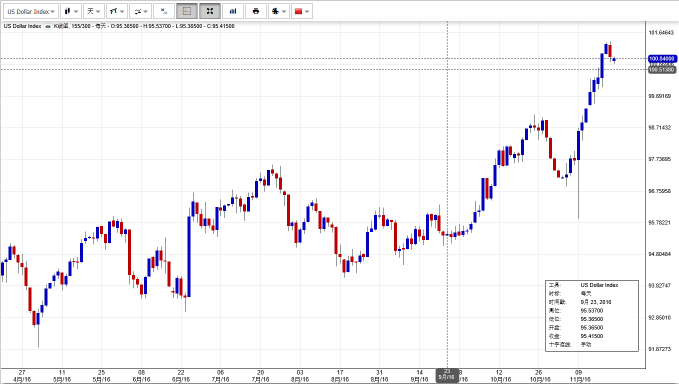Click the info box value 95.53700
The width and height of the screenshot is (679, 384).
pyautogui.click(x=592, y=311)
